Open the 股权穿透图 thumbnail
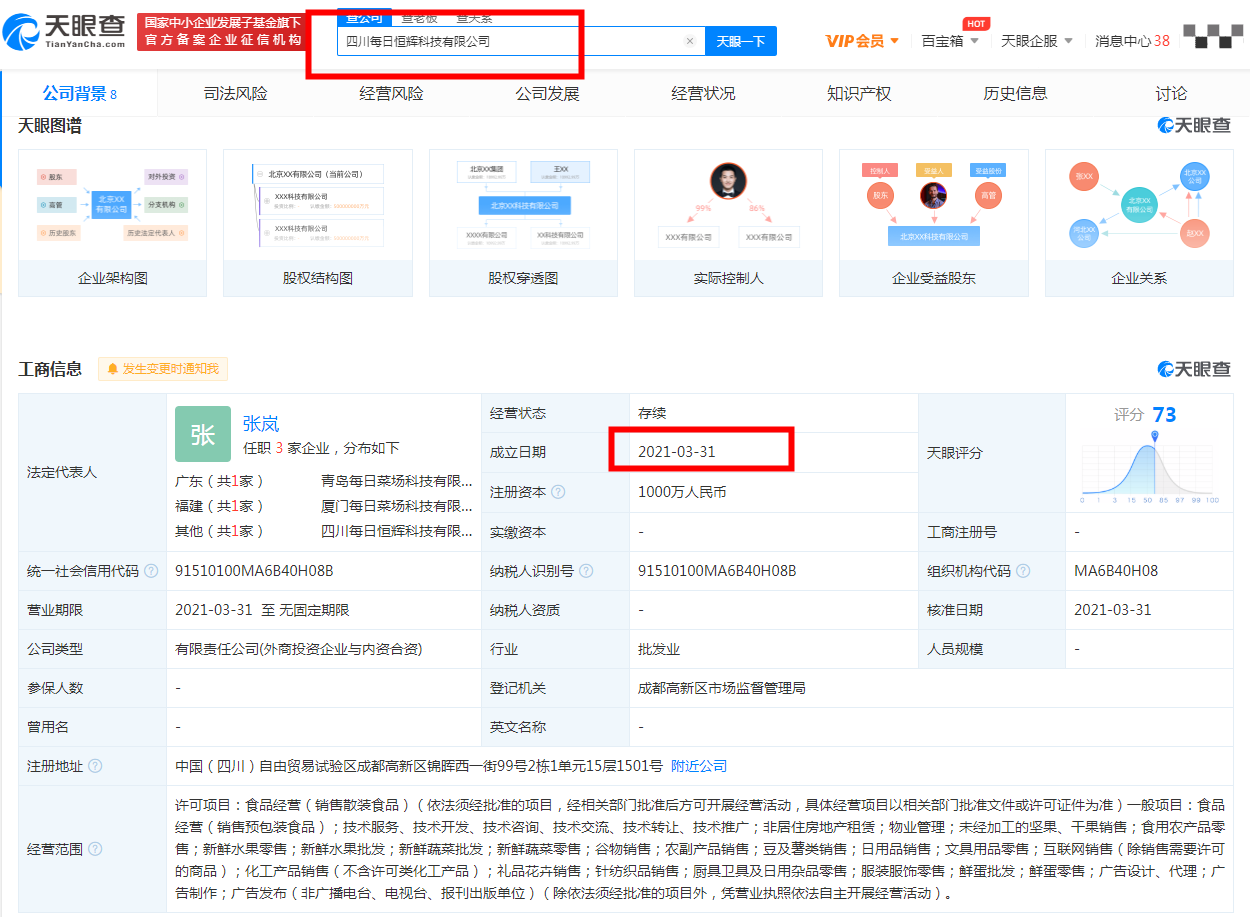This screenshot has height=917, width=1250. click(523, 223)
